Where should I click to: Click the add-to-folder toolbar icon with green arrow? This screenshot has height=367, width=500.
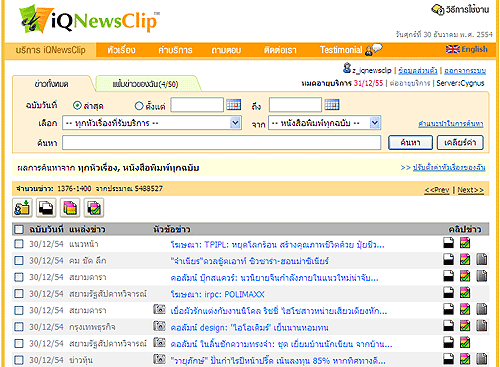click(22, 208)
